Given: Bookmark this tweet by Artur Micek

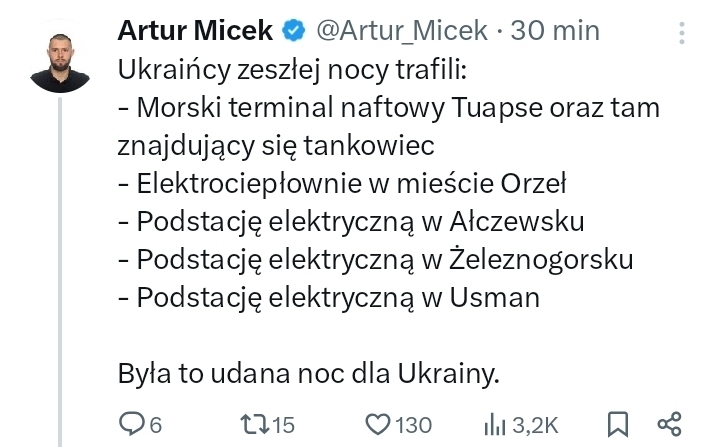Looking at the screenshot, I should (x=619, y=424).
